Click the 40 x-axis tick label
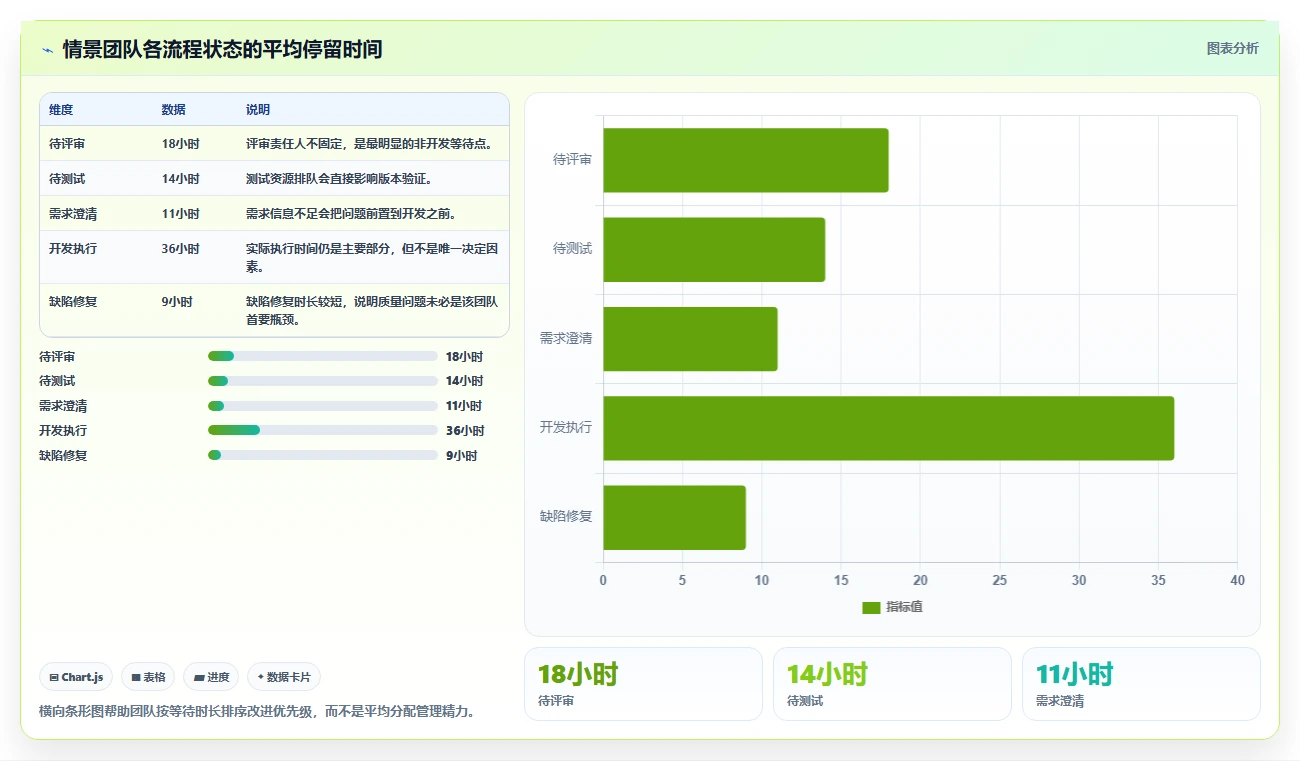The image size is (1300, 761). [x=1237, y=580]
